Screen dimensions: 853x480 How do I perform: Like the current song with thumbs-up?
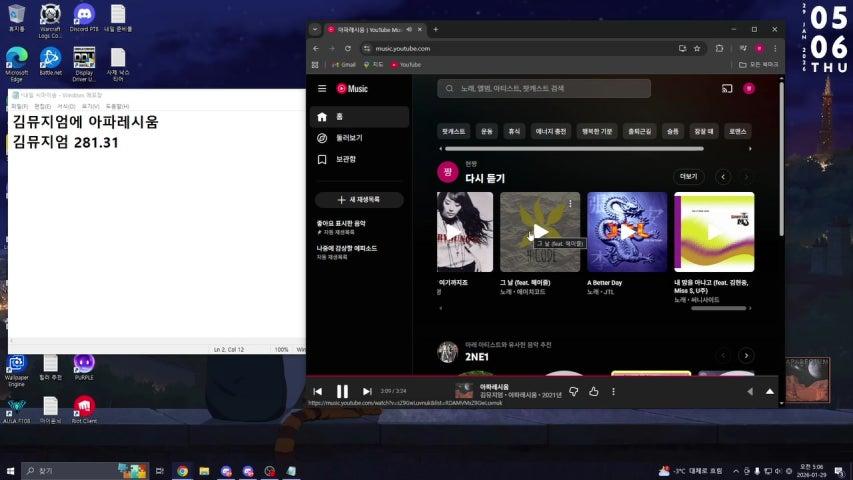(594, 391)
